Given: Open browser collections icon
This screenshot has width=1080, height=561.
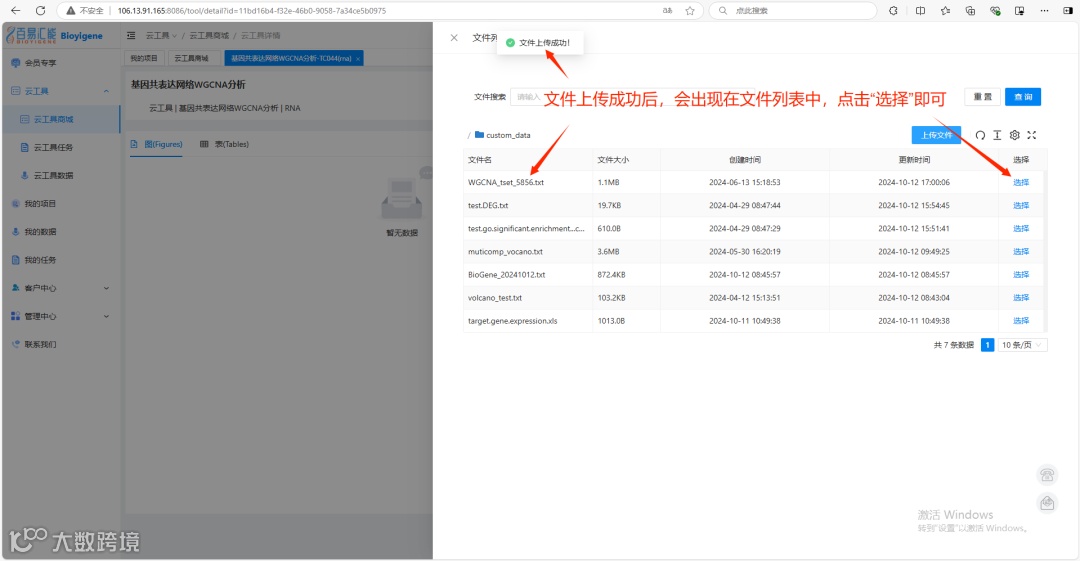Looking at the screenshot, I should pos(970,10).
